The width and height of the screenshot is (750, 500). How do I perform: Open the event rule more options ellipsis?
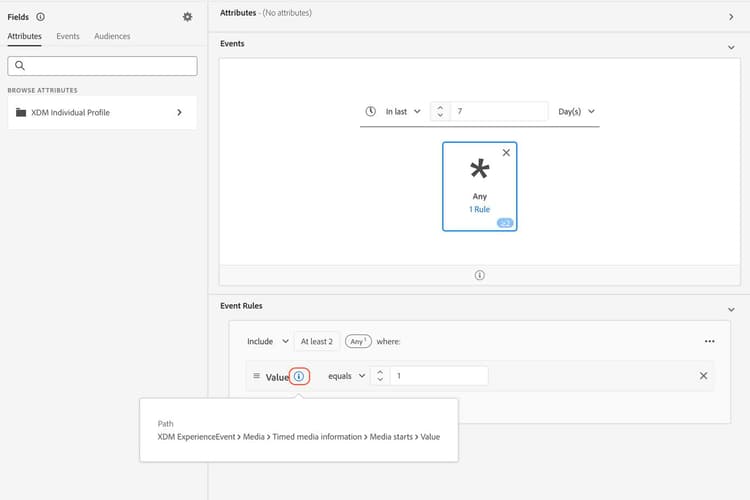tap(709, 341)
